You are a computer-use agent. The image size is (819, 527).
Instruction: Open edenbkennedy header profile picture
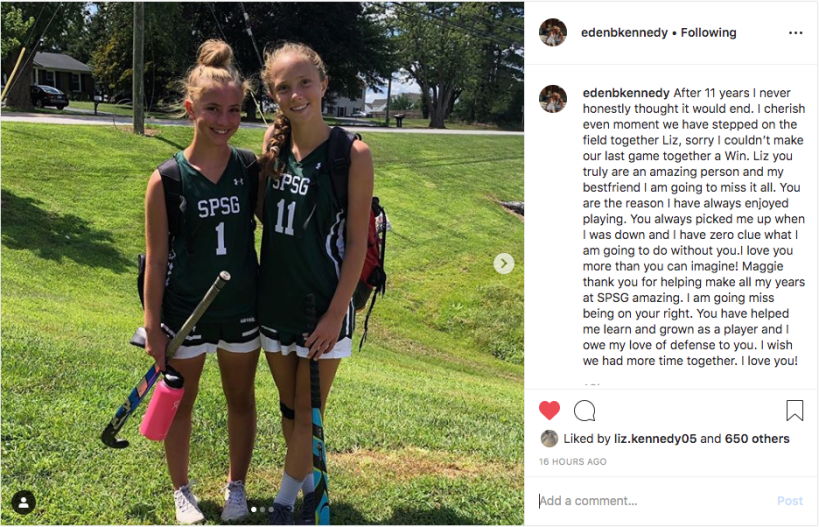pyautogui.click(x=553, y=32)
